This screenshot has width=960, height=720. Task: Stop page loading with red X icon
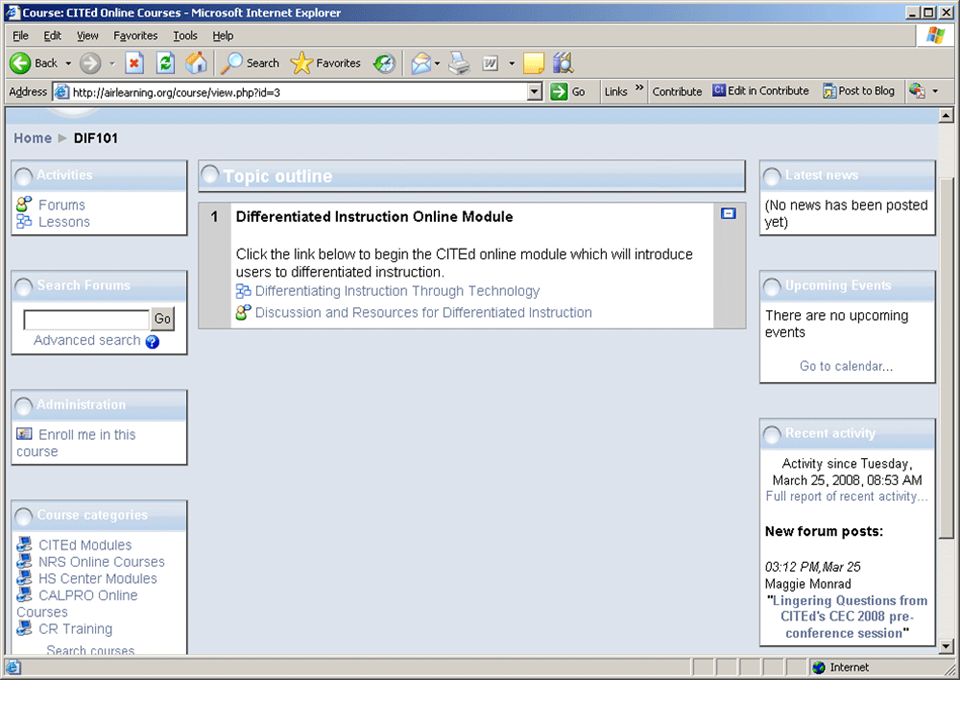point(135,63)
